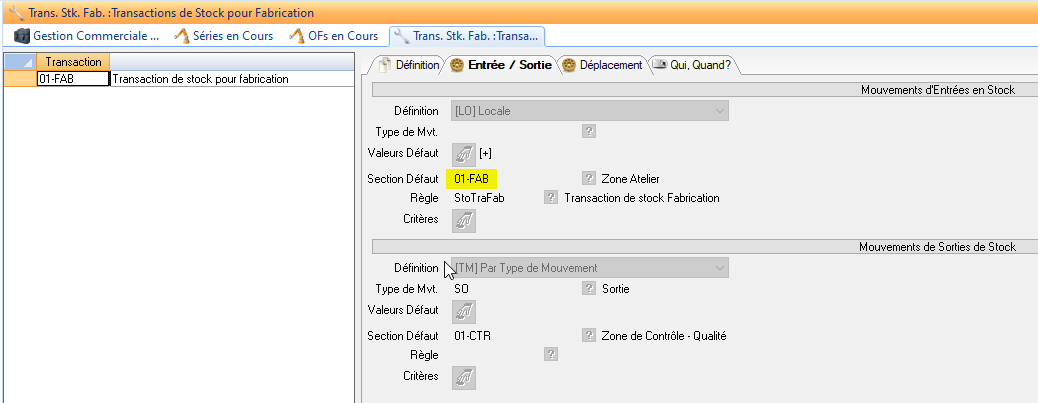The height and width of the screenshot is (403, 1038).
Task: Open Valeurs Défaut icon in Sorties section
Action: (463, 312)
